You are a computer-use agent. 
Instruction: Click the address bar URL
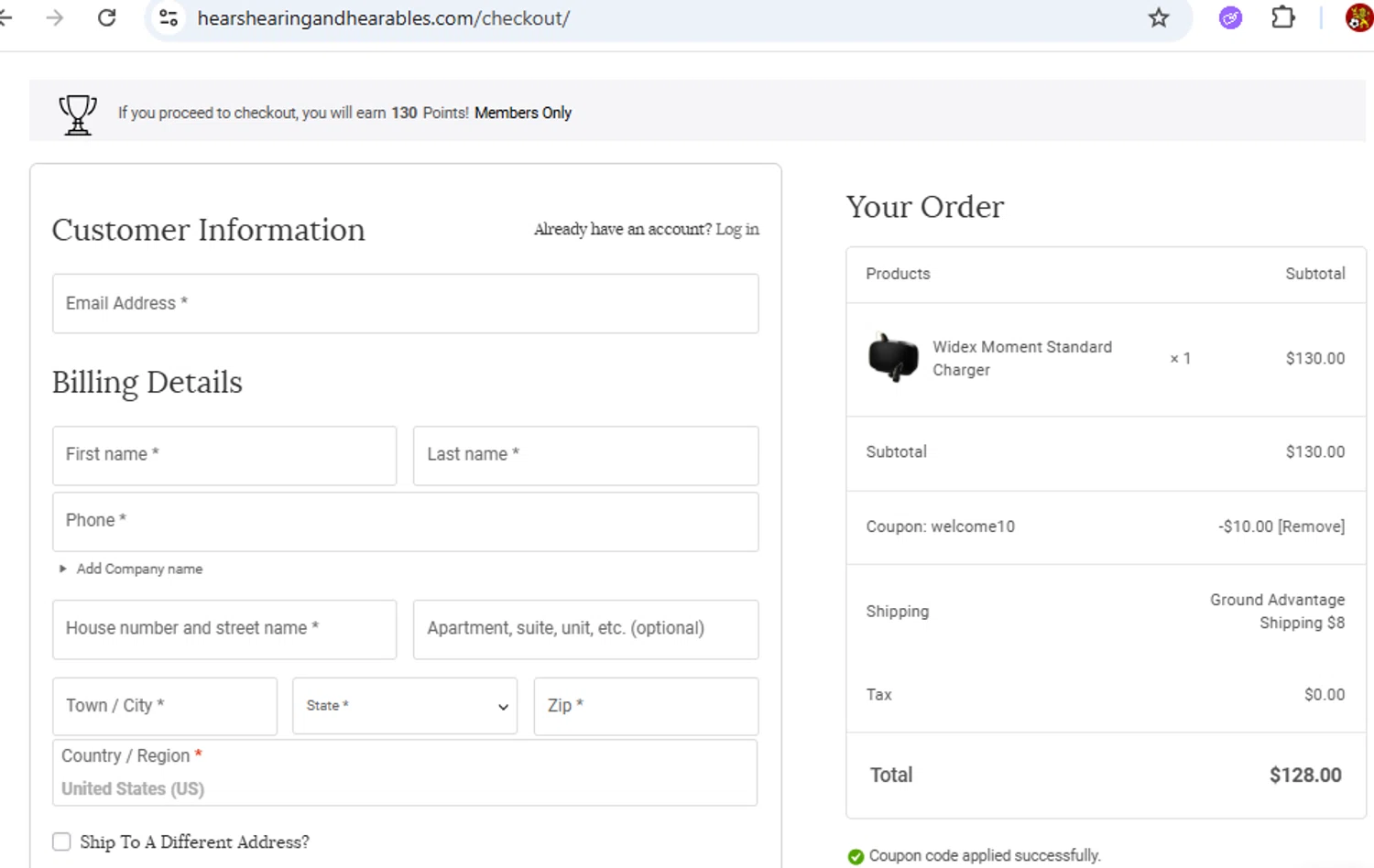click(384, 18)
